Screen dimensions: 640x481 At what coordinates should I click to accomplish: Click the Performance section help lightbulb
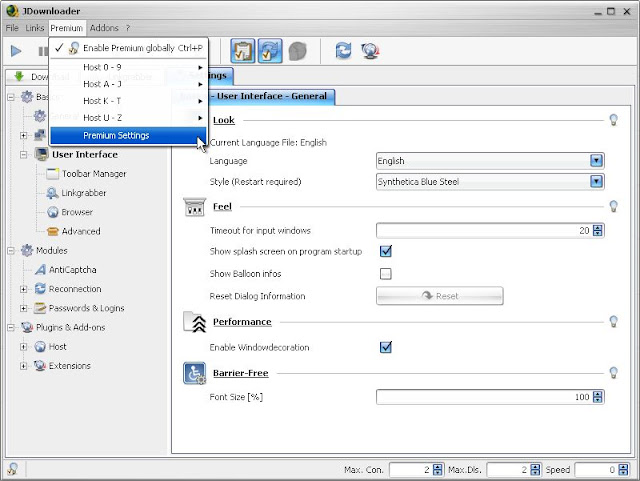pyautogui.click(x=613, y=321)
